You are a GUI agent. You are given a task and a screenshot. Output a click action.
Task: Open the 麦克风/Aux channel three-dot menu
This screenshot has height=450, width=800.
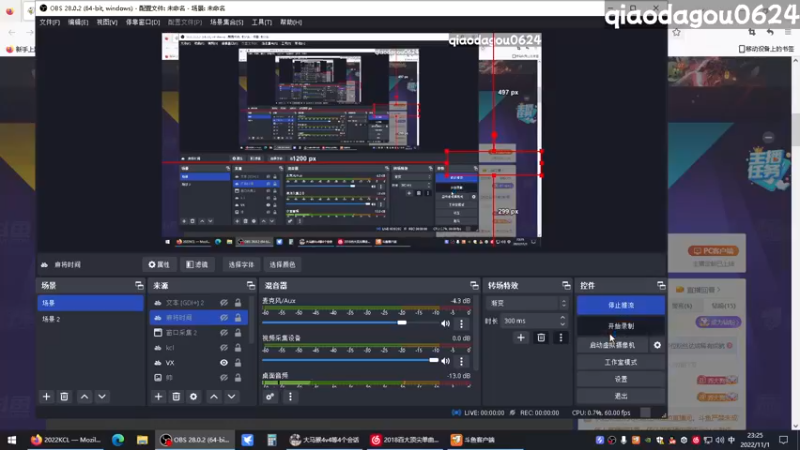[461, 323]
